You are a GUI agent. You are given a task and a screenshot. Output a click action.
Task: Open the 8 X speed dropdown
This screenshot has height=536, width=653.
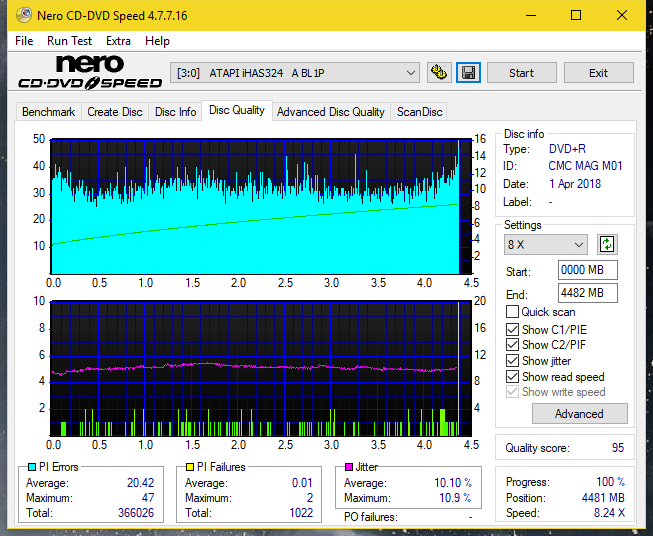point(546,244)
